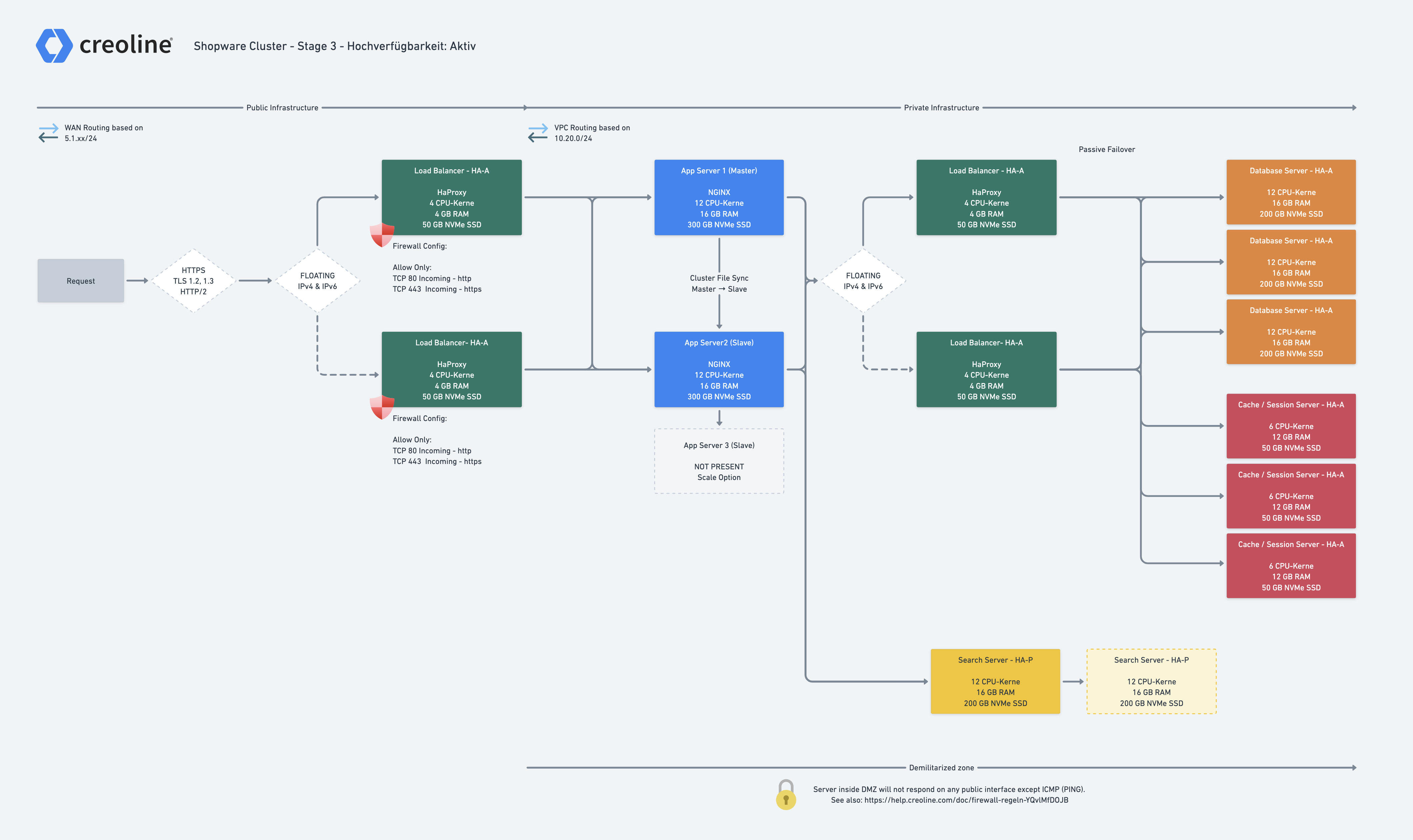Select the bottommost Cache / Session Server box
Screen dimensions: 1413x840
pyautogui.click(x=1291, y=565)
